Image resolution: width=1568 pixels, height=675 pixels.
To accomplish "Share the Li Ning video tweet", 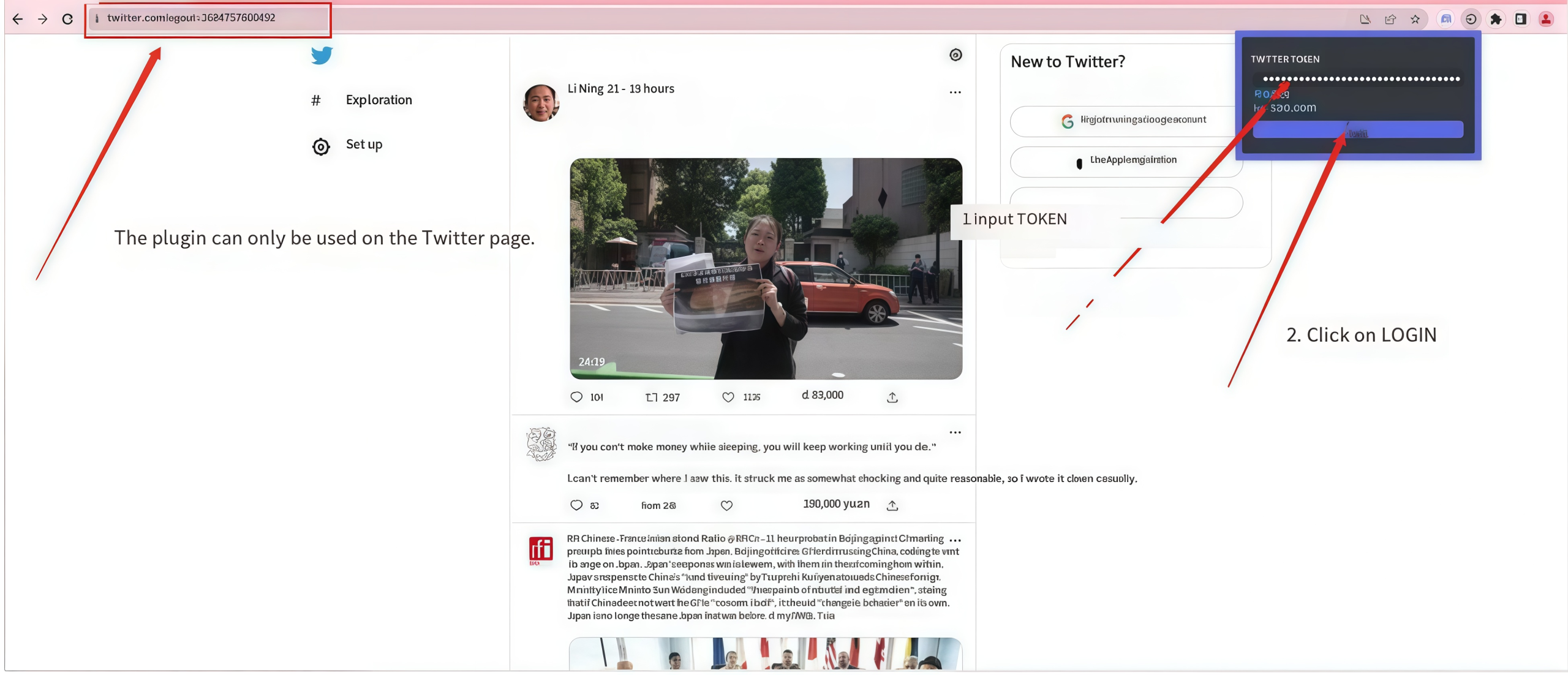I will [x=892, y=397].
